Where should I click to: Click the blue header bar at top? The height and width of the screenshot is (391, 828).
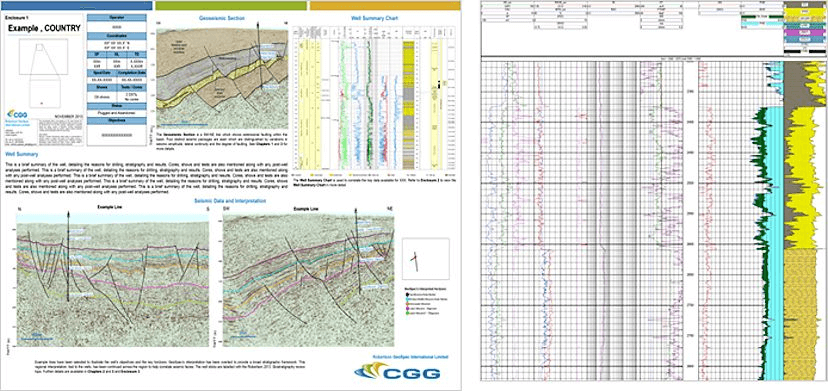tap(78, 5)
